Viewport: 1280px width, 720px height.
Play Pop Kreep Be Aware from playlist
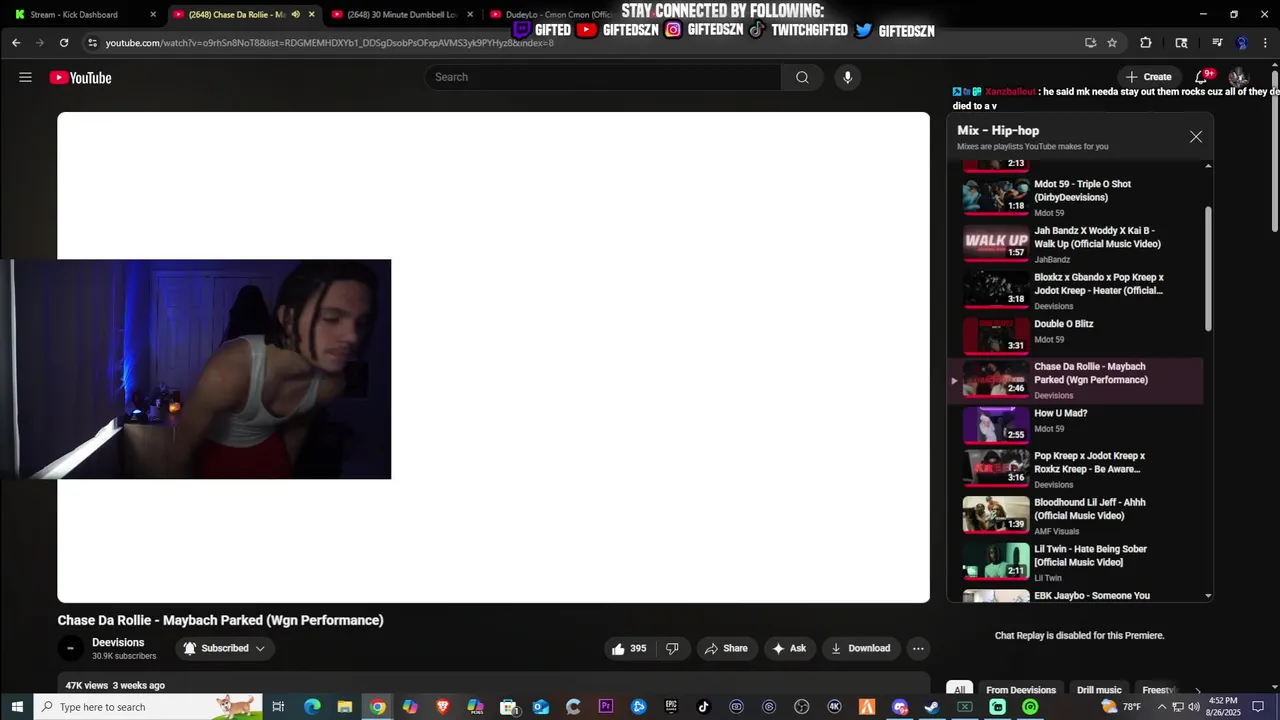[x=1076, y=469]
